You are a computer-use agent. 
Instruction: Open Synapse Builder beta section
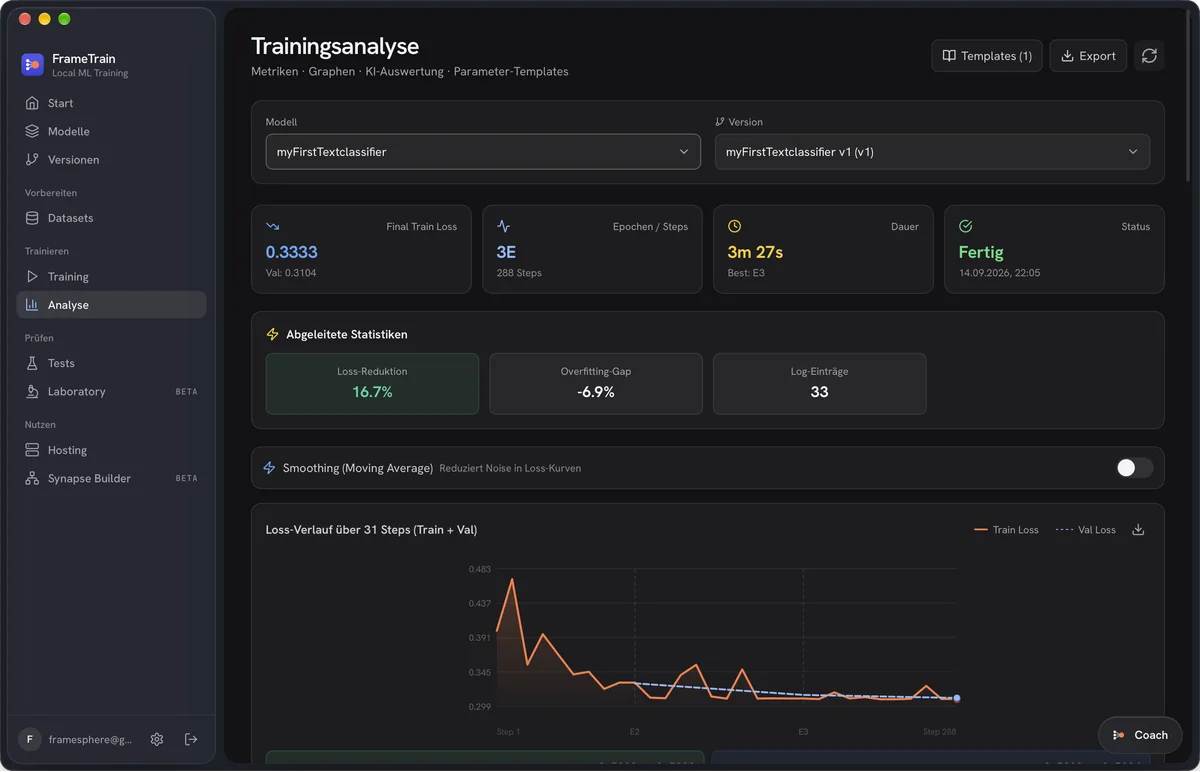[112, 478]
